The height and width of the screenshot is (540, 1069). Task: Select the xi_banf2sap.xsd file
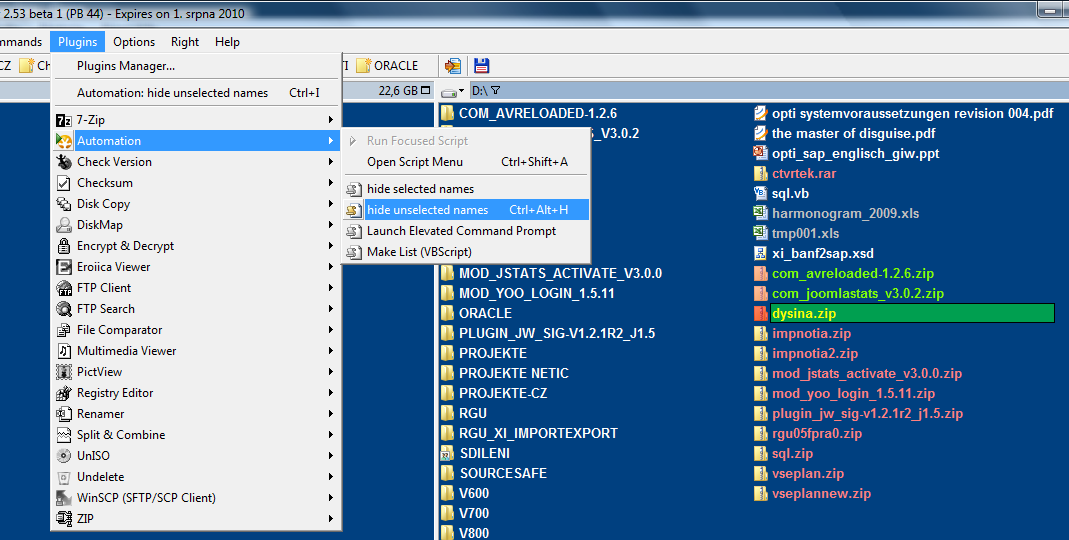point(814,254)
